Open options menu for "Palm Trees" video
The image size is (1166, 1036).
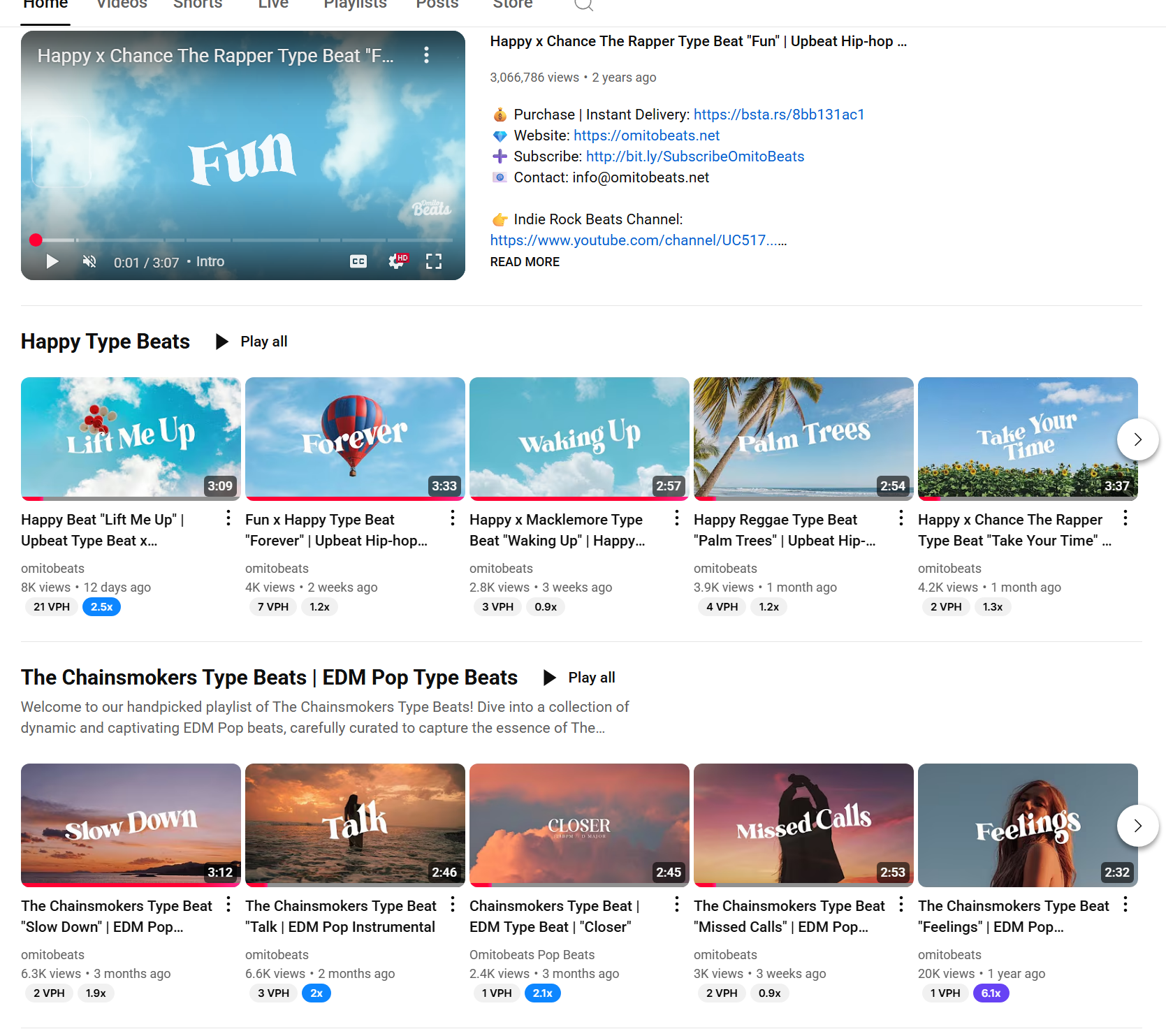point(901,518)
